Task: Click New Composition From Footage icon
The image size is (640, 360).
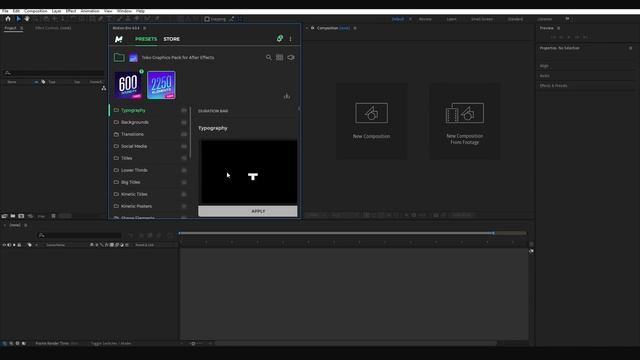Action: coord(464,113)
